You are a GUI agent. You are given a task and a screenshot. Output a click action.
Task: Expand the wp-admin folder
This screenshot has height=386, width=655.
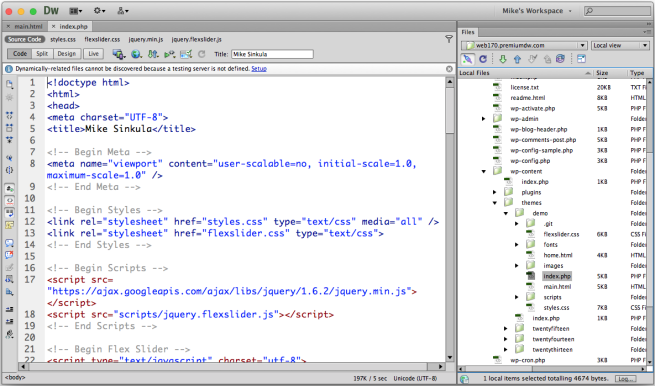483,119
